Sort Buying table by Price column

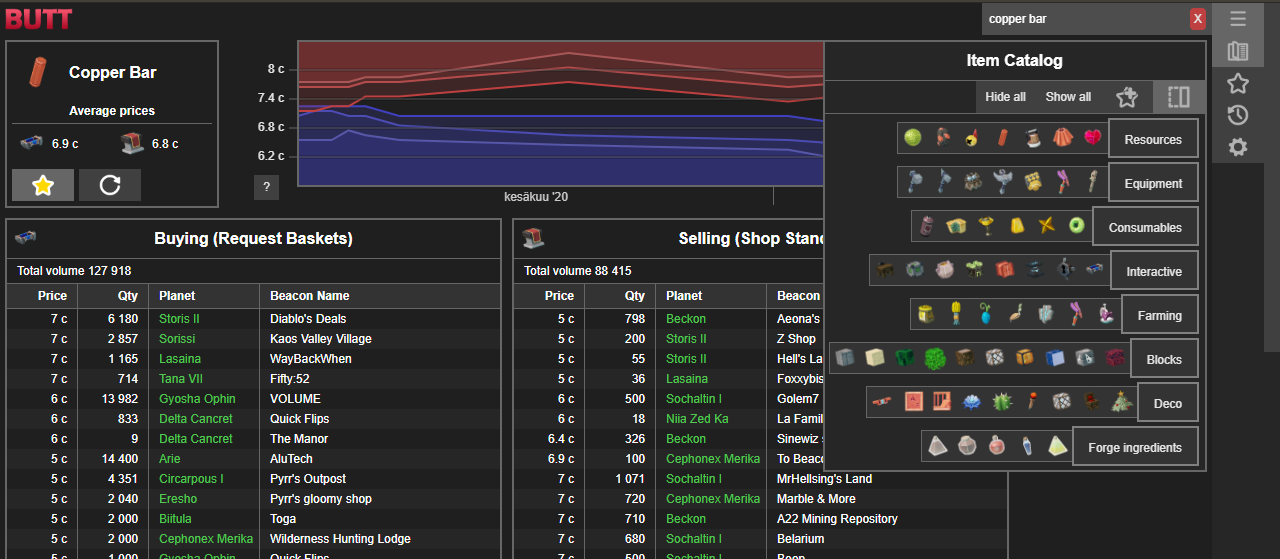43,296
